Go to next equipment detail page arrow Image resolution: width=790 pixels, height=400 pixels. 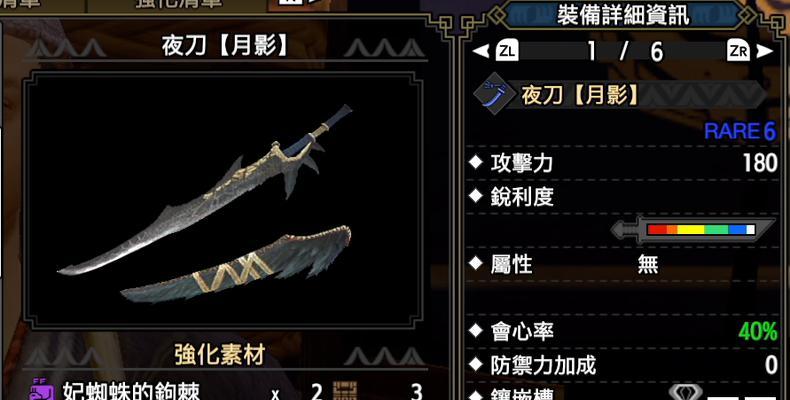pos(765,51)
